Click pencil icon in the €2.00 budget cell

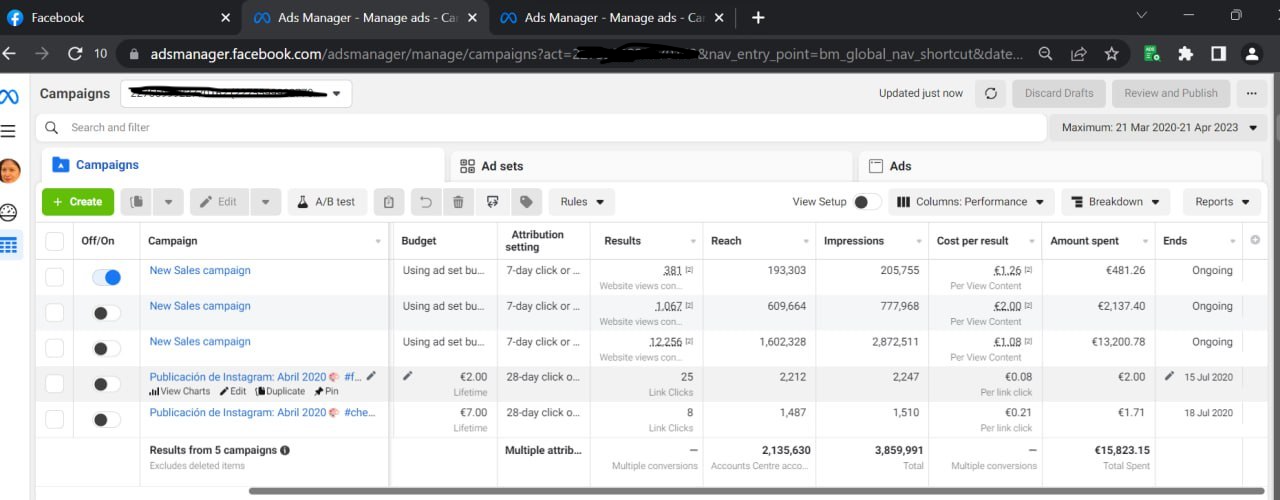coord(407,376)
